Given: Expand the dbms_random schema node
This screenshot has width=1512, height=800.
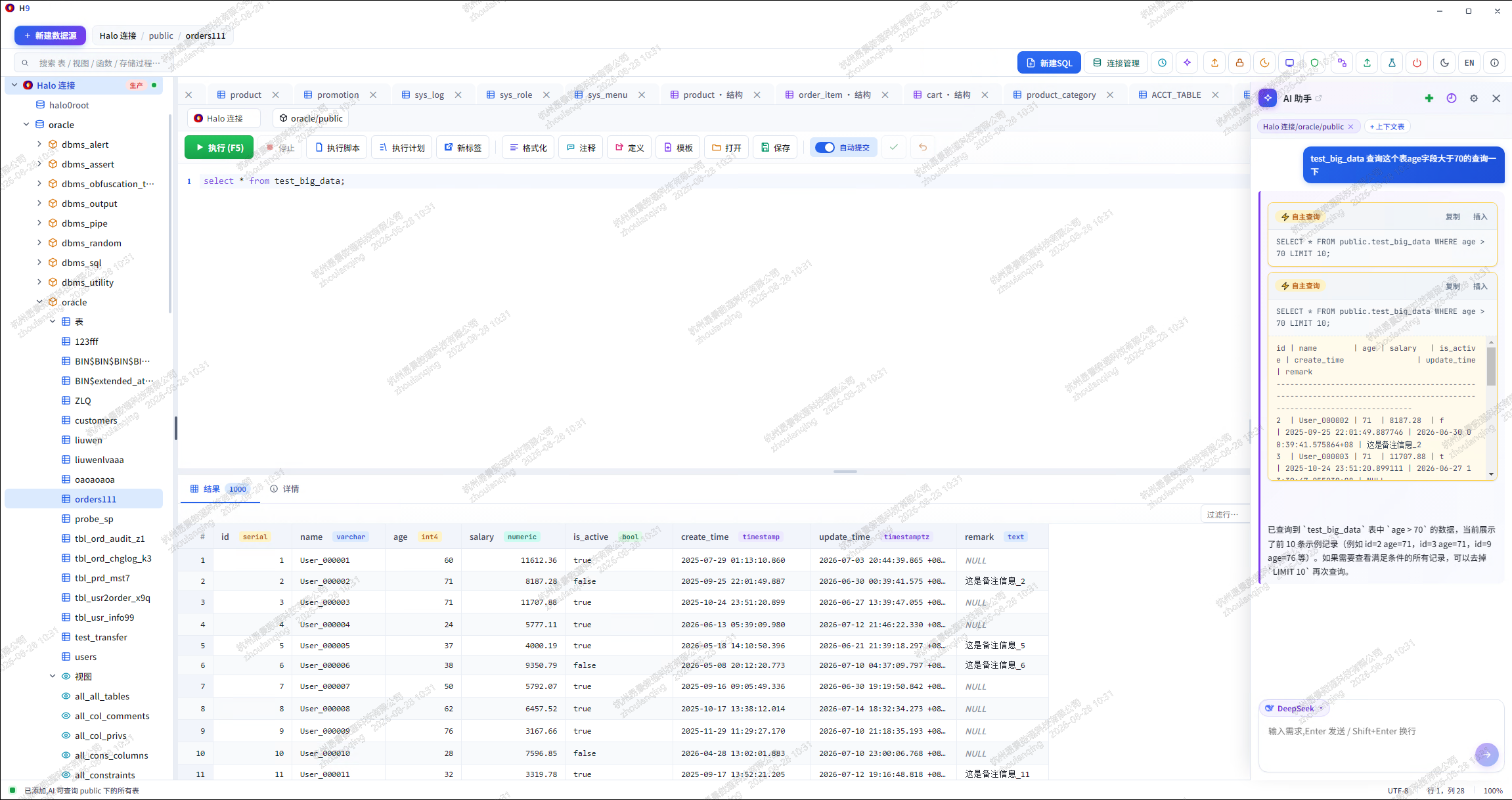Looking at the screenshot, I should pos(39,243).
